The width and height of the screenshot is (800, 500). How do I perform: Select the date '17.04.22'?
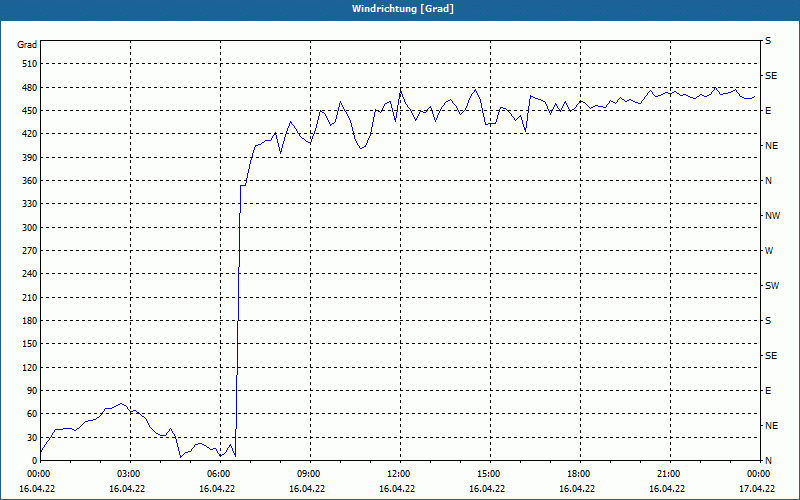pyautogui.click(x=757, y=489)
